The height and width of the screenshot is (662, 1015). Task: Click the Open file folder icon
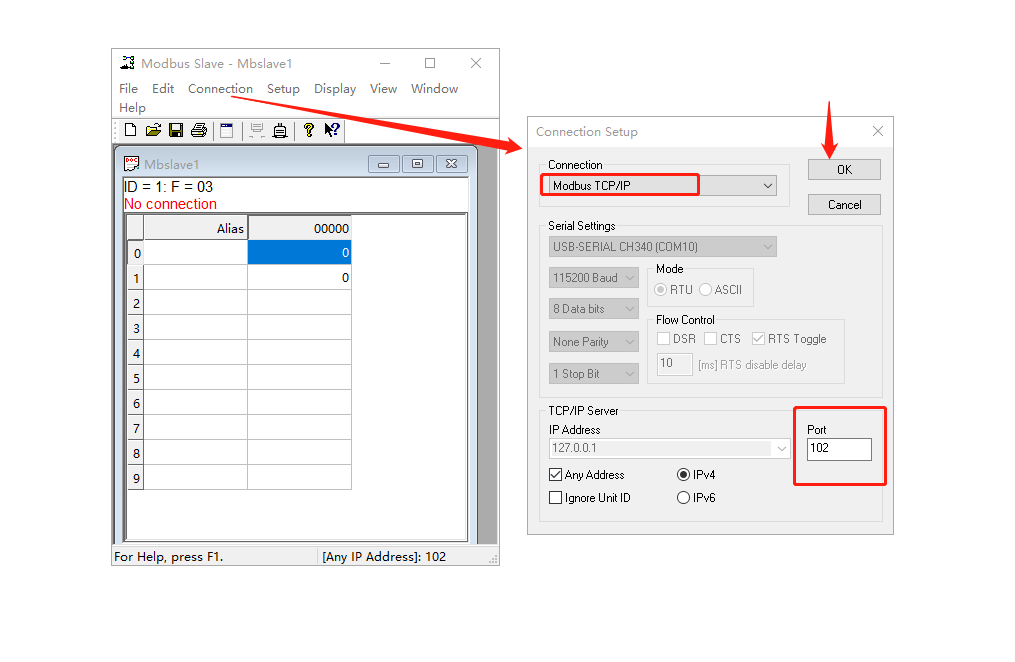coord(153,130)
